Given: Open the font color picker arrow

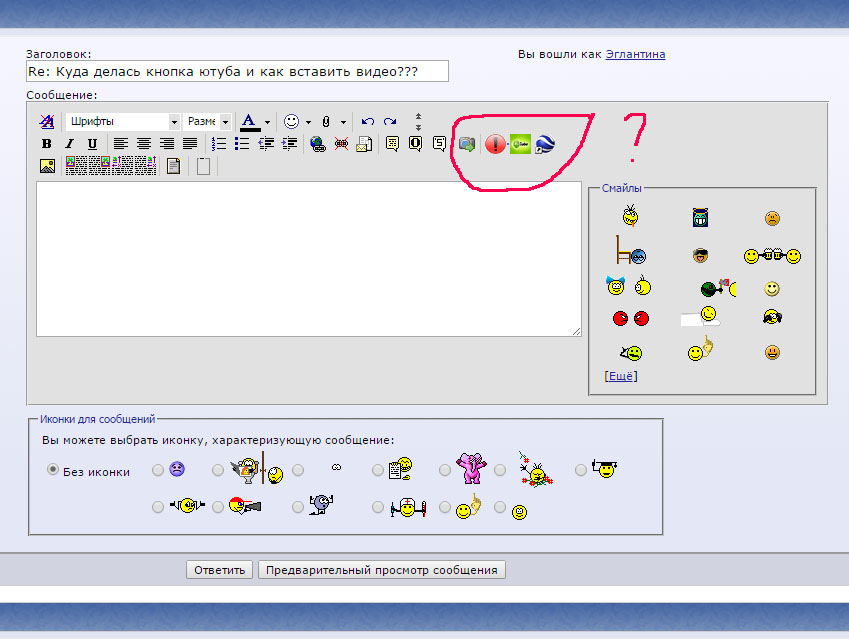Looking at the screenshot, I should tap(267, 122).
